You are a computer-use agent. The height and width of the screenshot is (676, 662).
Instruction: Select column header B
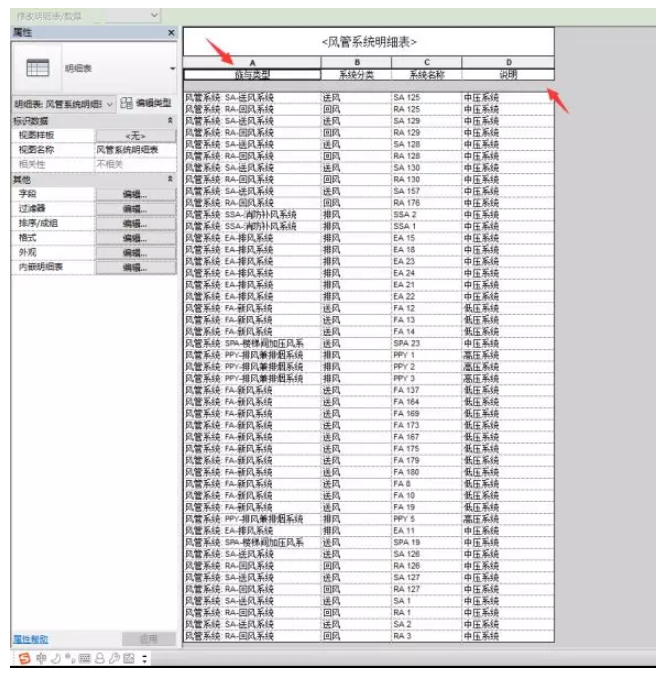pos(356,63)
